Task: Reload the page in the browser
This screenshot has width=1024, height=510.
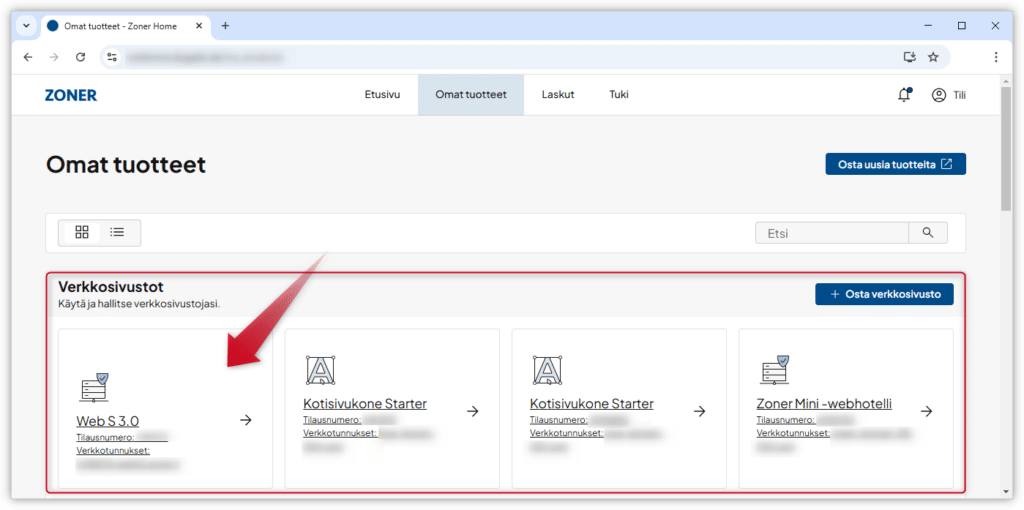Action: coord(80,57)
